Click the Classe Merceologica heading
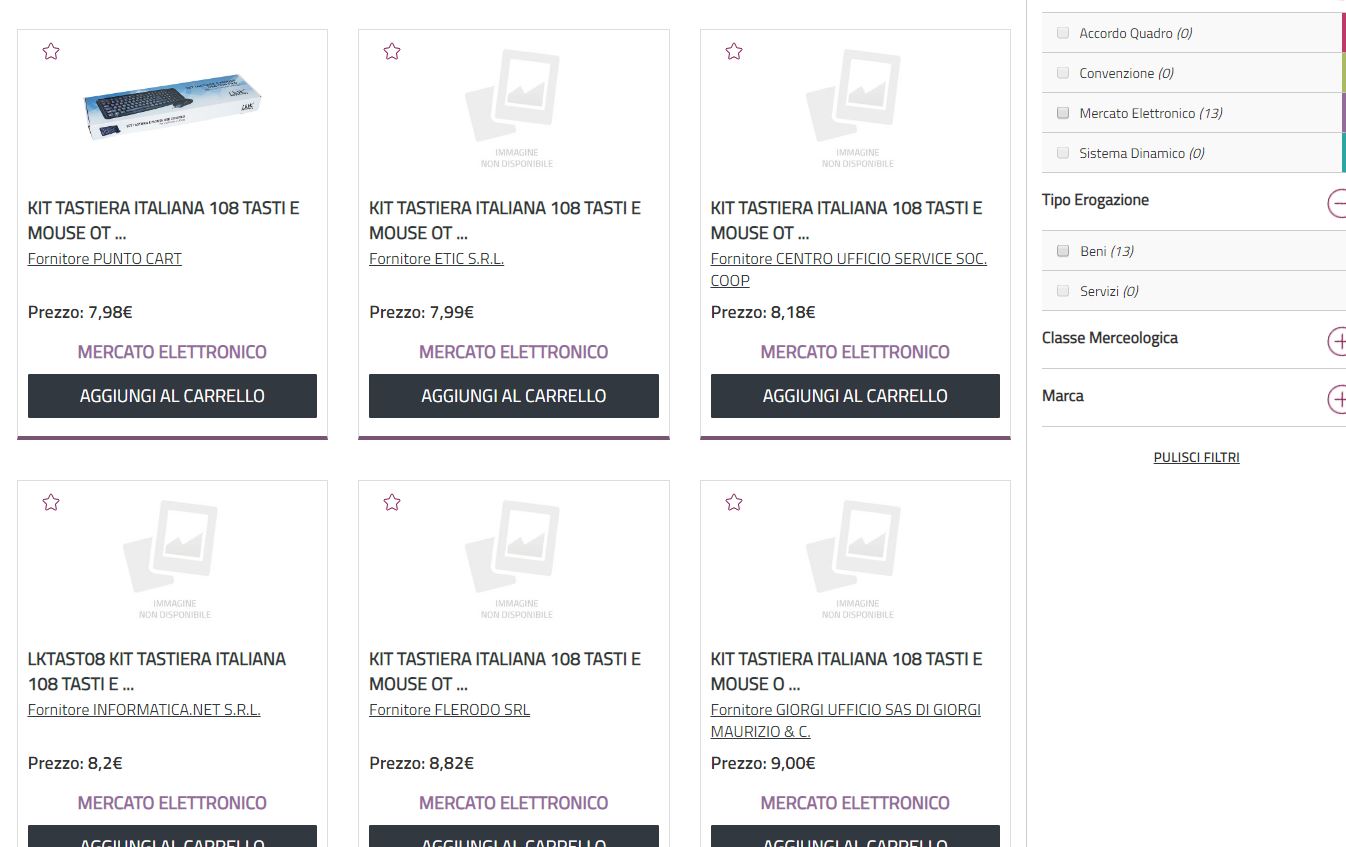This screenshot has height=847, width=1346. click(1110, 338)
